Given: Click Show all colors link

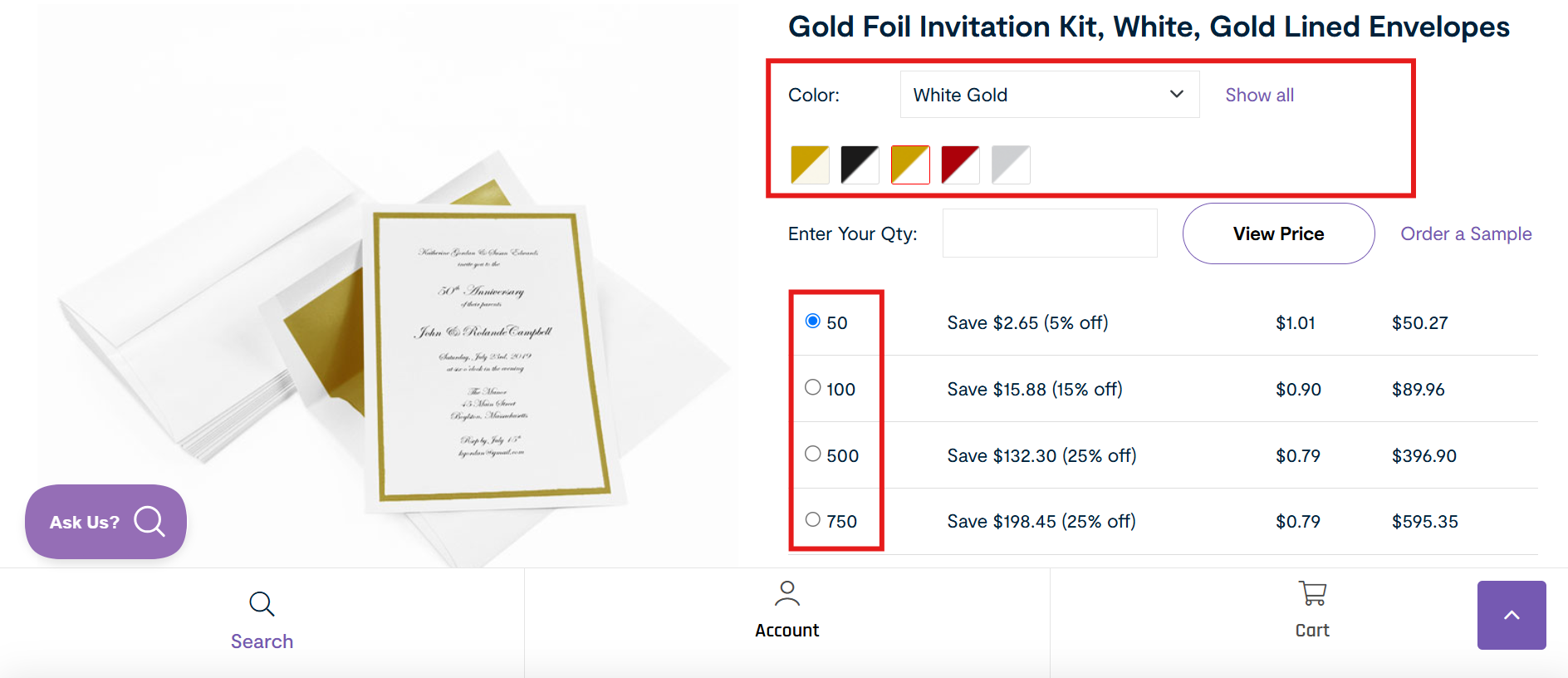Looking at the screenshot, I should coord(1259,95).
